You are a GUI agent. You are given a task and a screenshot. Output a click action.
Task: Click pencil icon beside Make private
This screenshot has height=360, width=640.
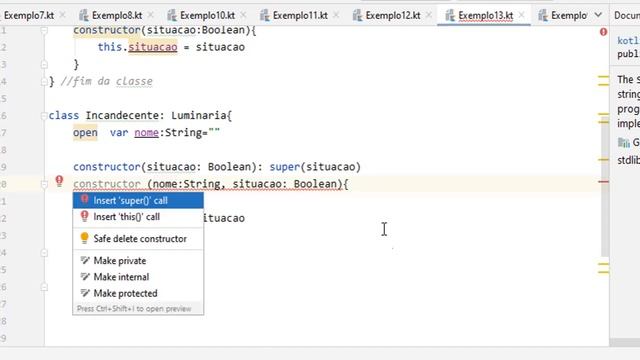pos(85,260)
